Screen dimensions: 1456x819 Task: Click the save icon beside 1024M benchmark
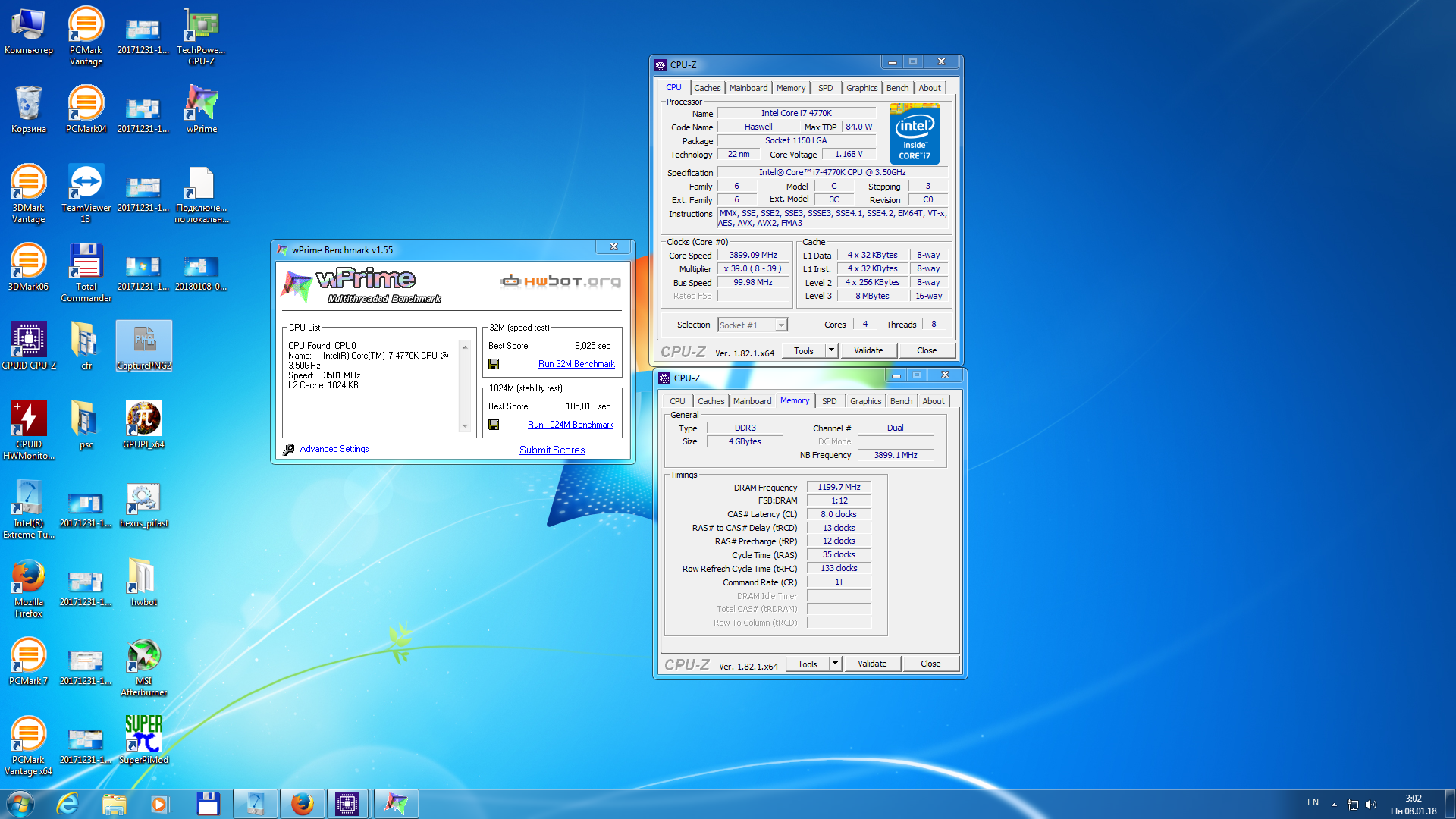(494, 425)
